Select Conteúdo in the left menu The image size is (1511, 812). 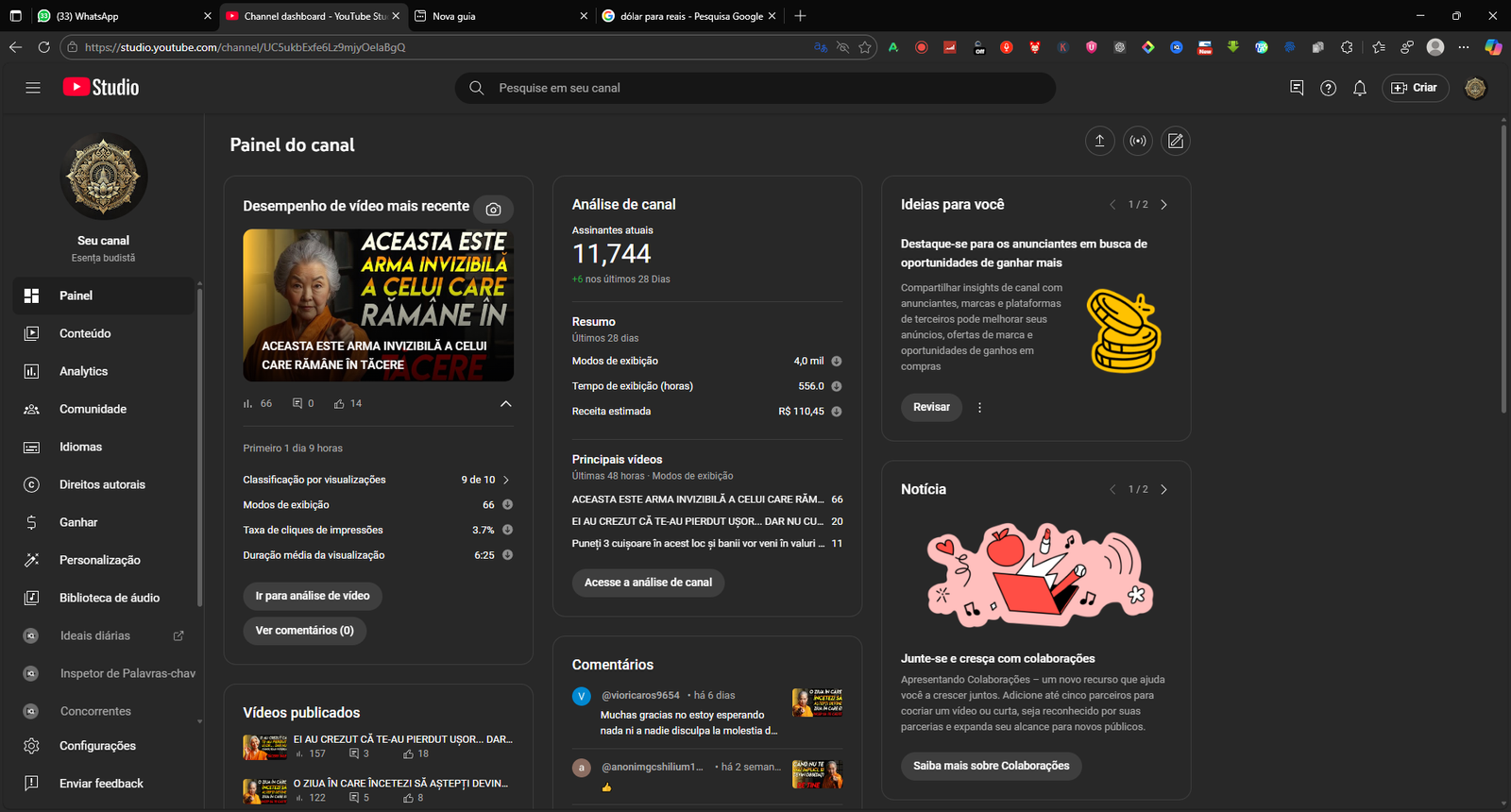[85, 333]
